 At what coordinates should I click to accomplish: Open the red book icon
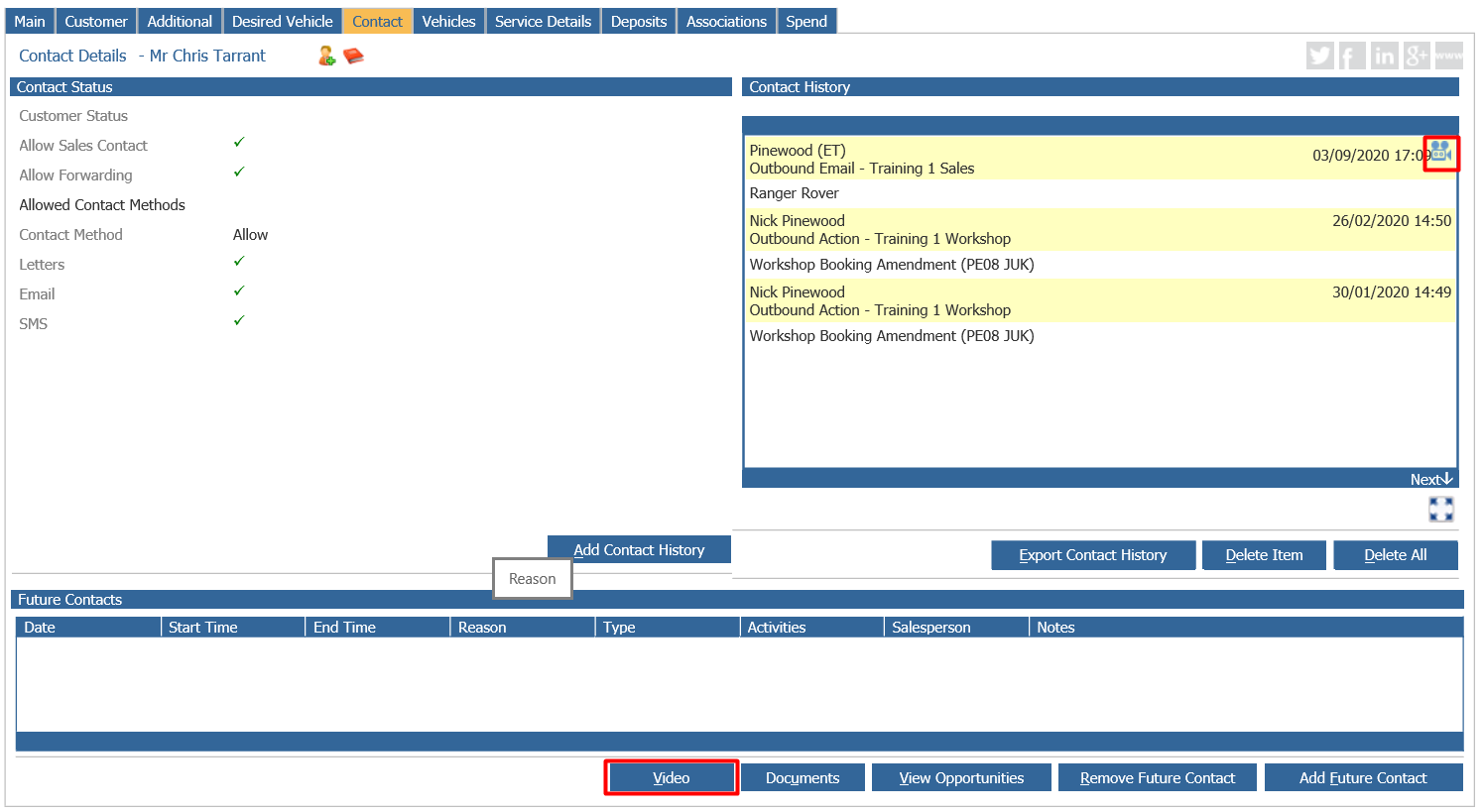tap(353, 56)
